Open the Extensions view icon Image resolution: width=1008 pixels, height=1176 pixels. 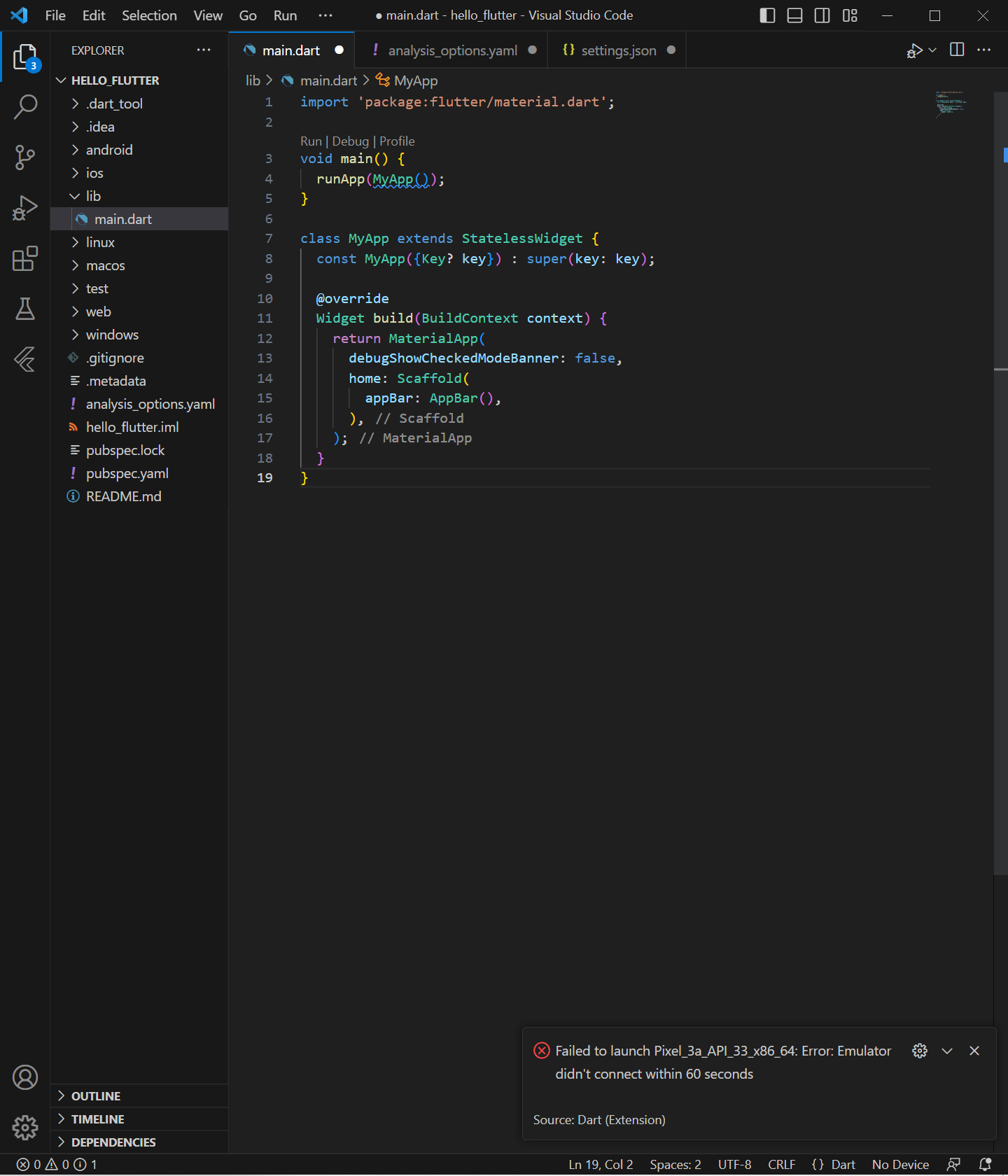click(x=25, y=258)
